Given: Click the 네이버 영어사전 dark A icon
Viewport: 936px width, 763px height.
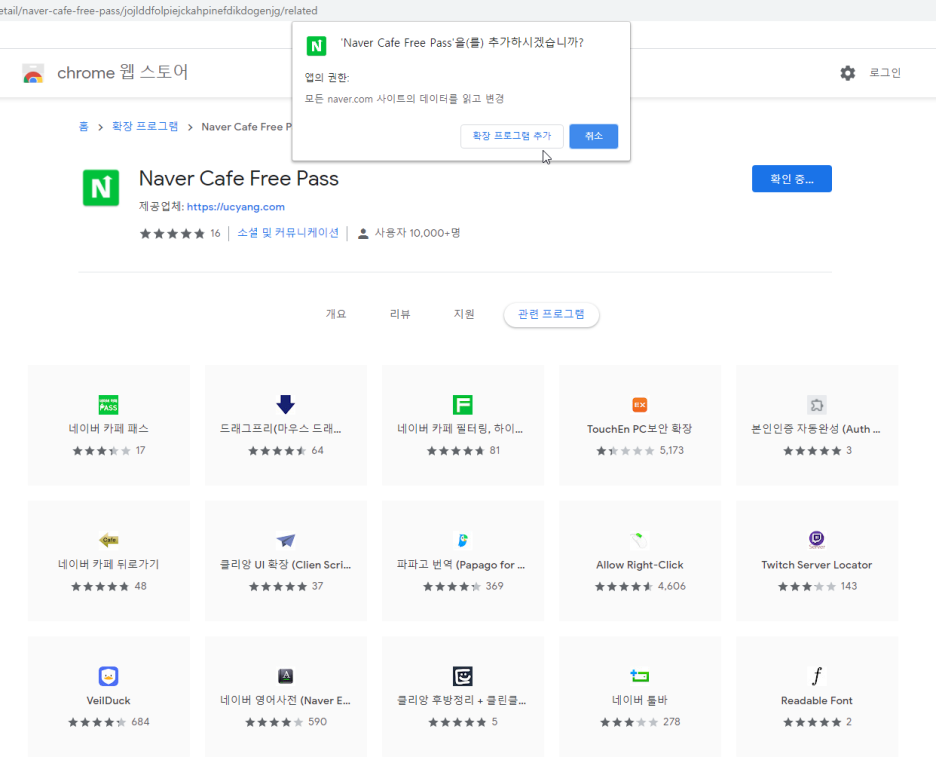Looking at the screenshot, I should (x=285, y=676).
